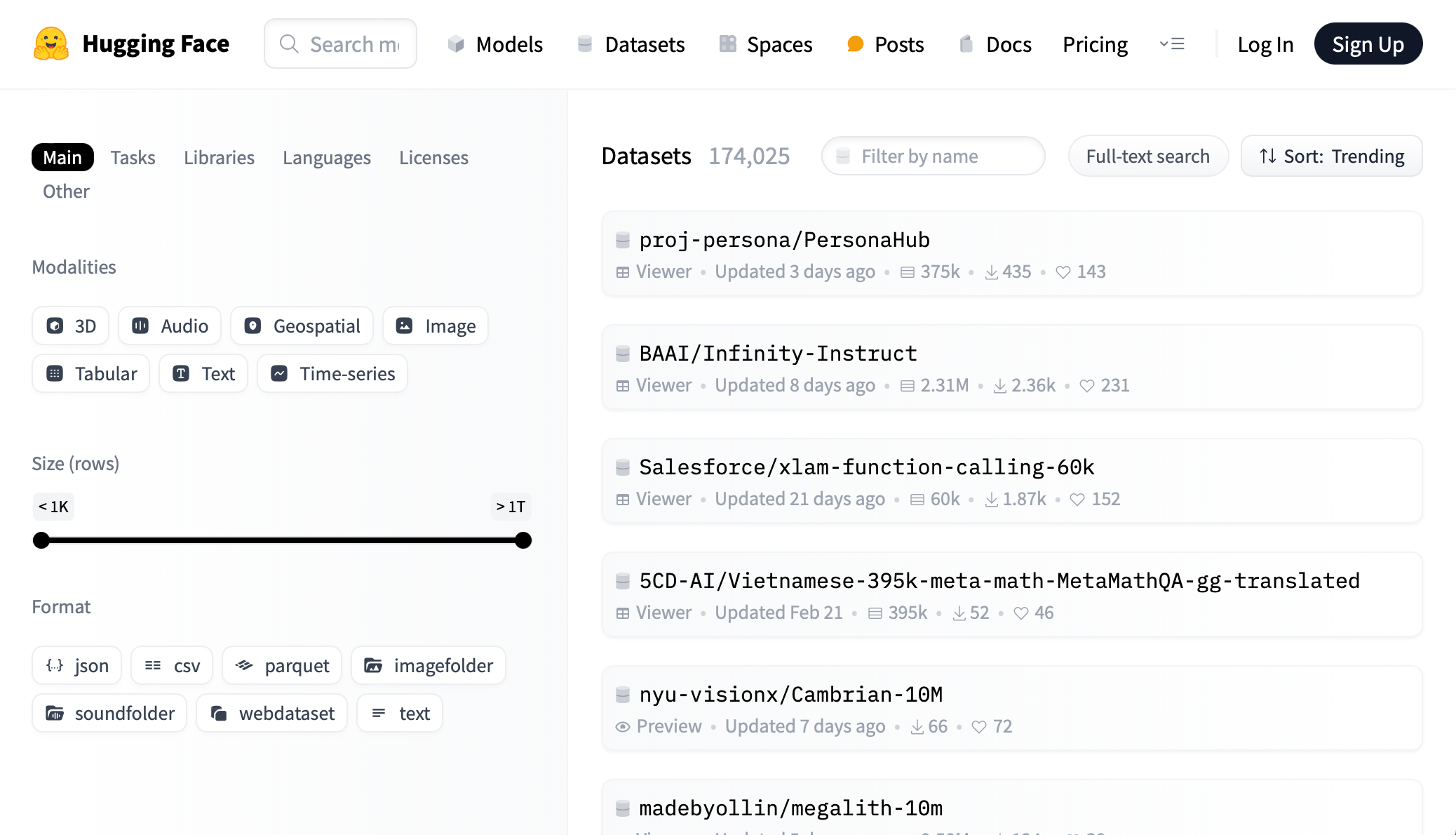
Task: Open the Sort: Trending dropdown
Action: pos(1331,156)
